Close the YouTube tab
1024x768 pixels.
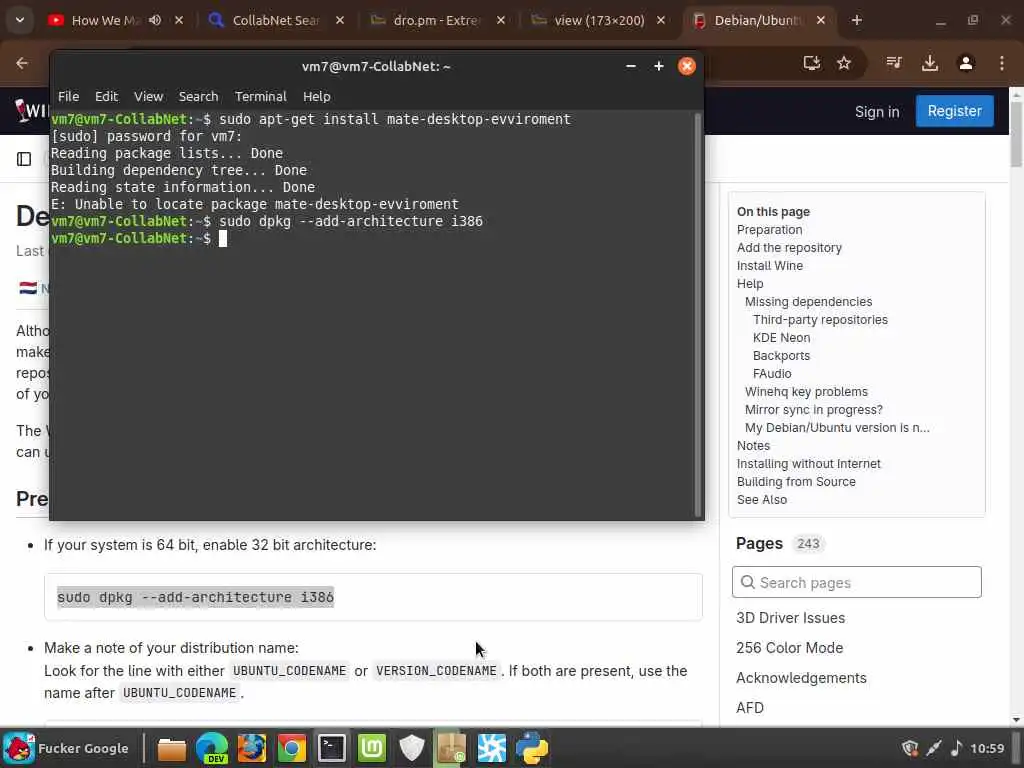click(179, 20)
